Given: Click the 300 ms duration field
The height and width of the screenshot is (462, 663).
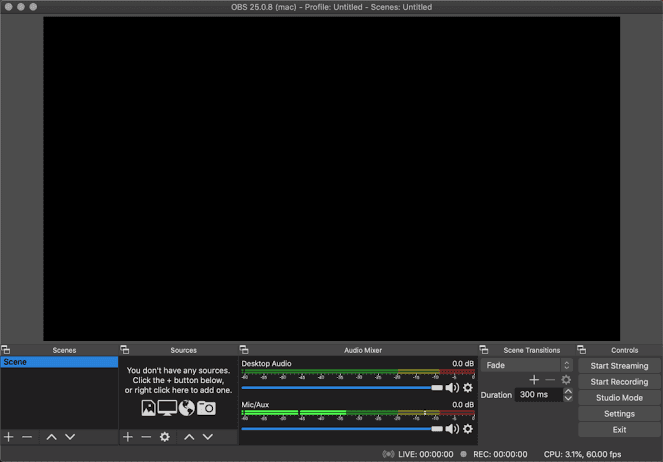Looking at the screenshot, I should pyautogui.click(x=539, y=394).
